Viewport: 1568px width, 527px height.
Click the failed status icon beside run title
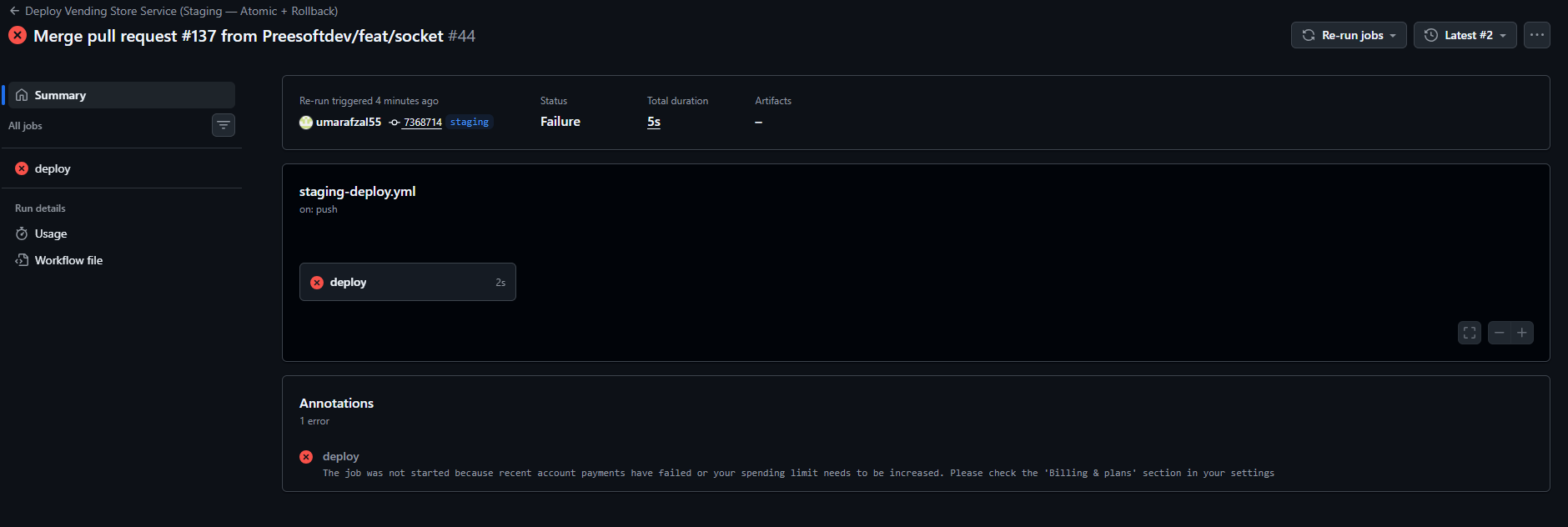point(18,36)
